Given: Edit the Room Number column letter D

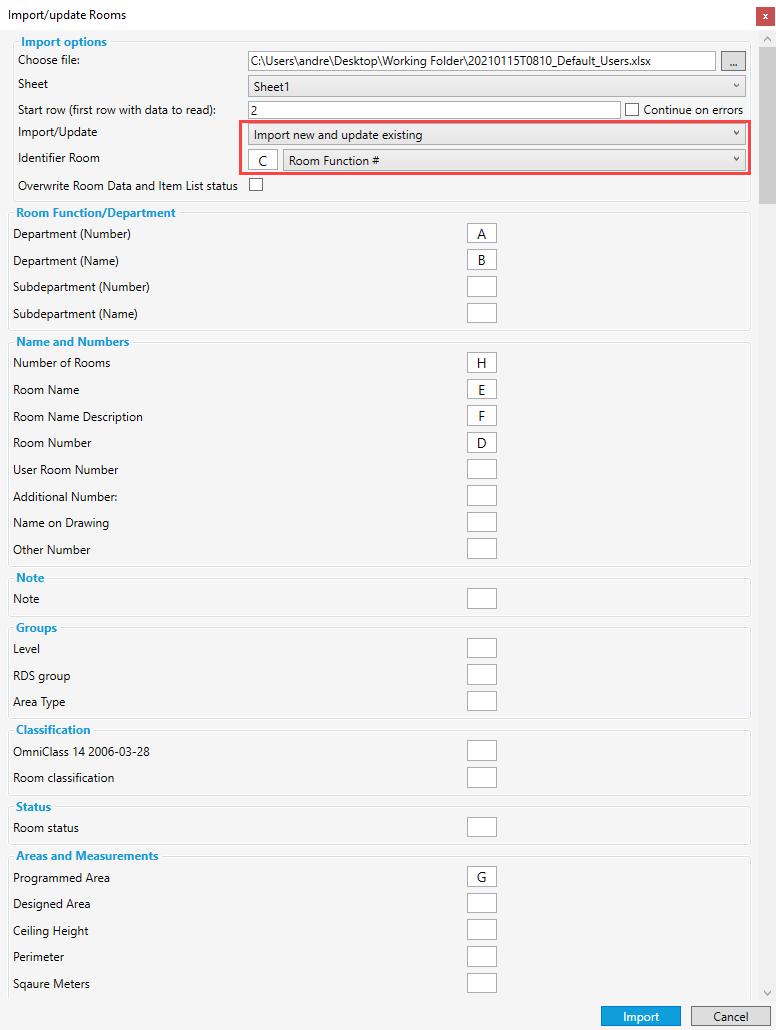Looking at the screenshot, I should (481, 442).
